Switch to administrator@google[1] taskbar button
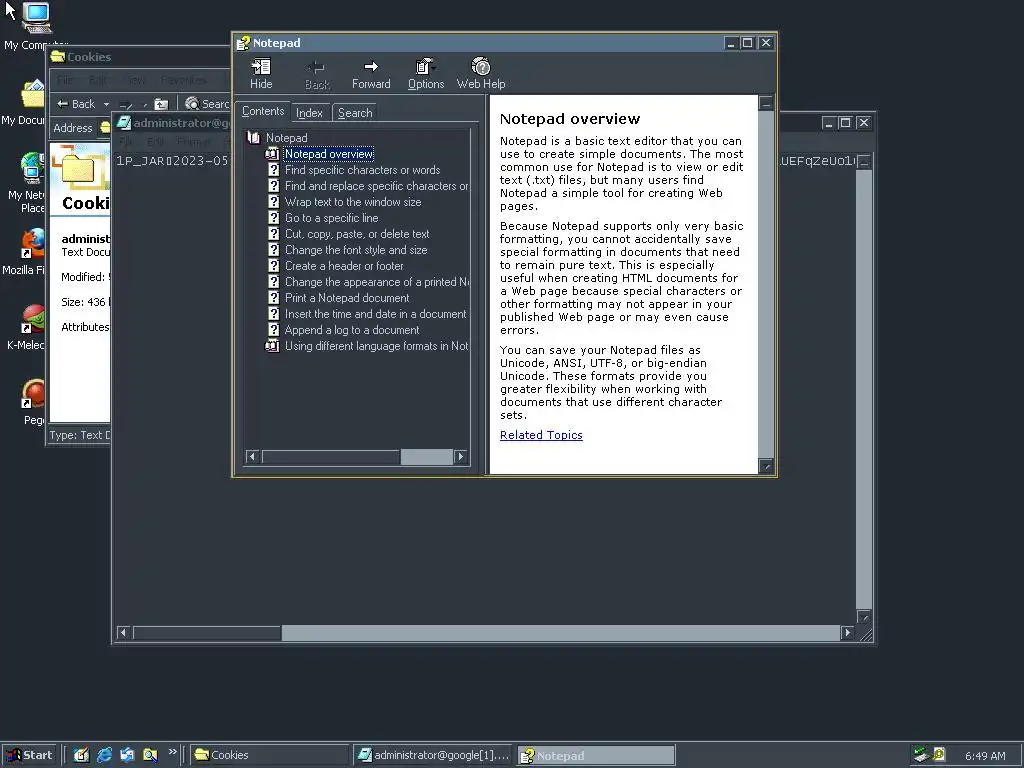1024x768 pixels. coord(434,755)
